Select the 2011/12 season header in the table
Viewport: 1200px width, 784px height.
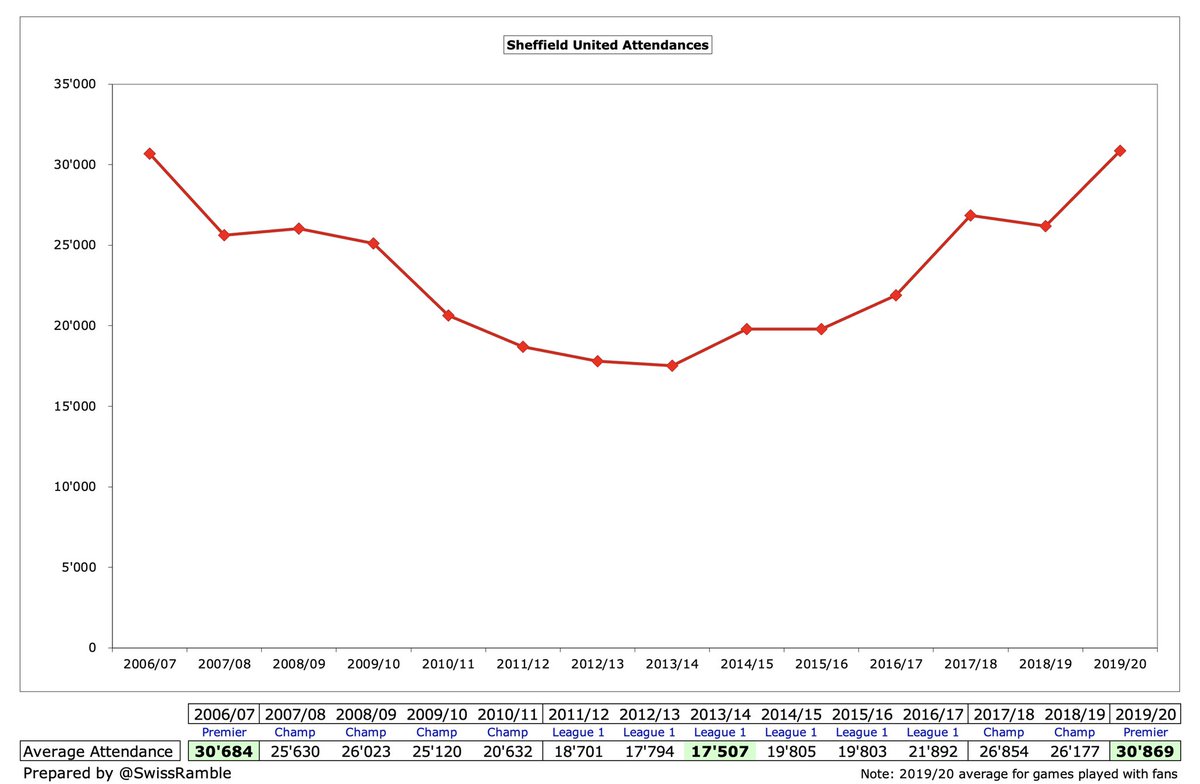point(580,714)
